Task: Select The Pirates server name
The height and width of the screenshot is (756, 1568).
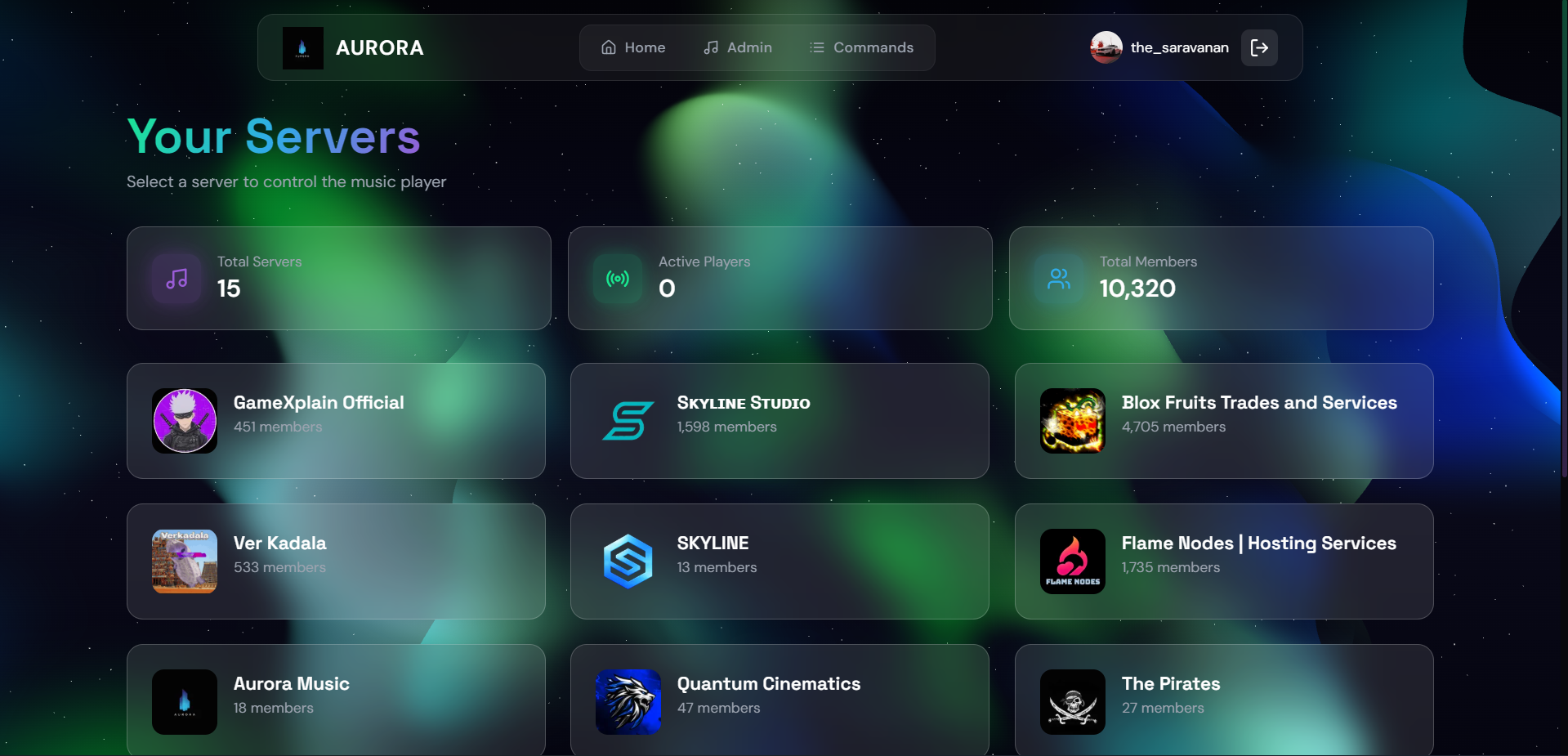Action: [x=1171, y=684]
